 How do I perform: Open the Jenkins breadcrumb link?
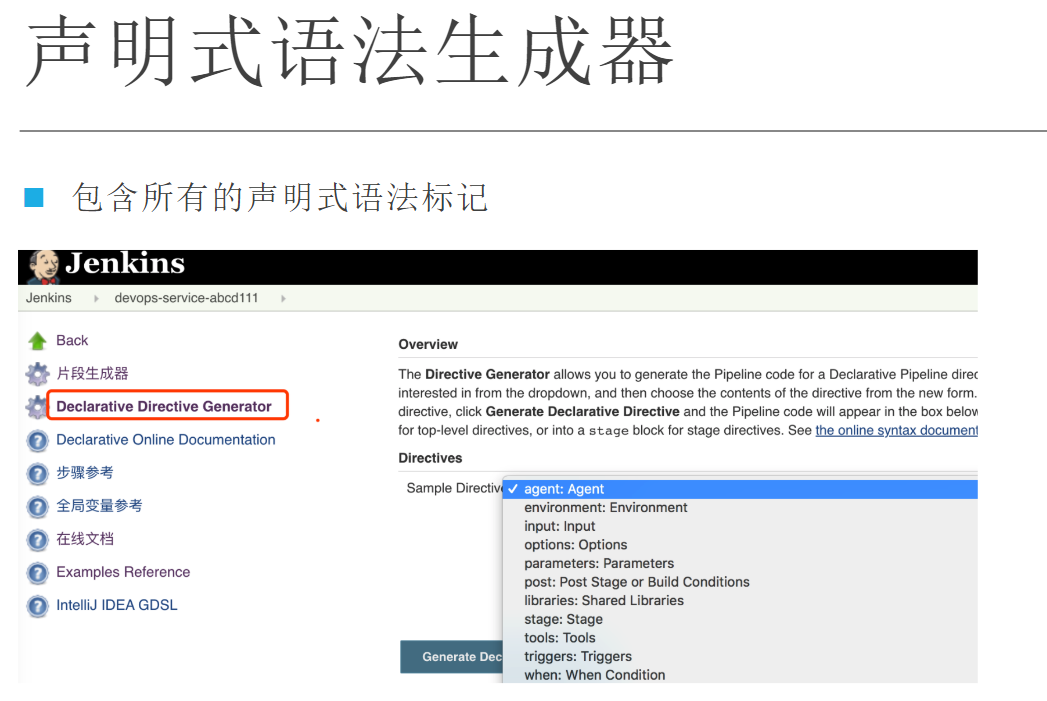[x=49, y=298]
